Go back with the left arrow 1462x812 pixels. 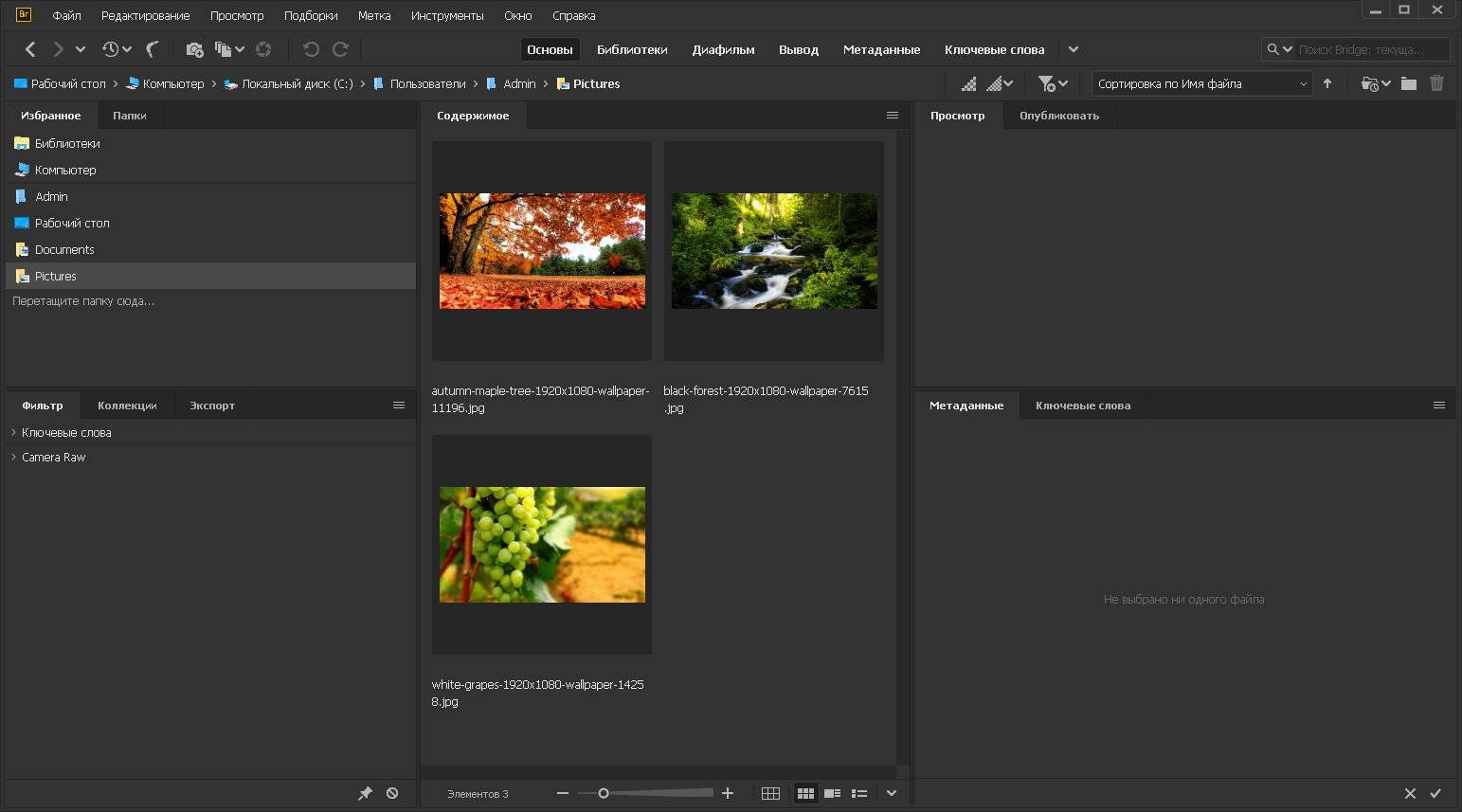coord(30,49)
